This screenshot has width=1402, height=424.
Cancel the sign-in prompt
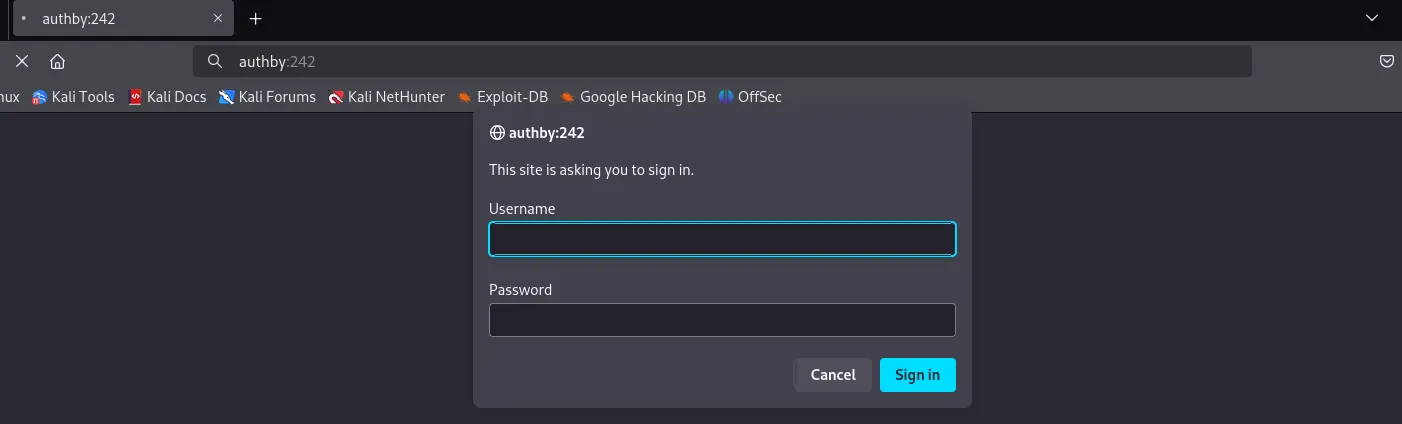click(833, 375)
